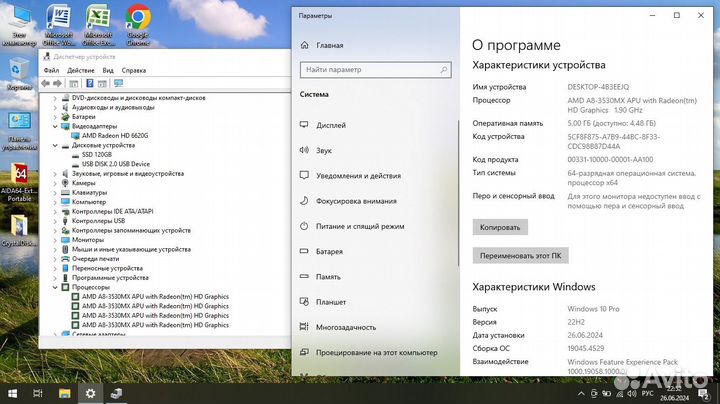720x404 pixels.
Task: Go to Главная in Settings
Action: pos(329,45)
